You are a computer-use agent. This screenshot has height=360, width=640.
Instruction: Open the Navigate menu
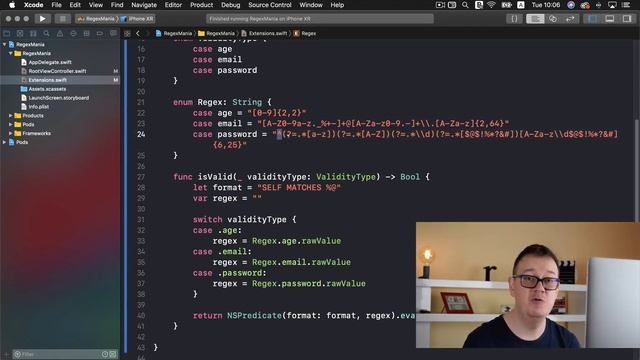[x=144, y=5]
